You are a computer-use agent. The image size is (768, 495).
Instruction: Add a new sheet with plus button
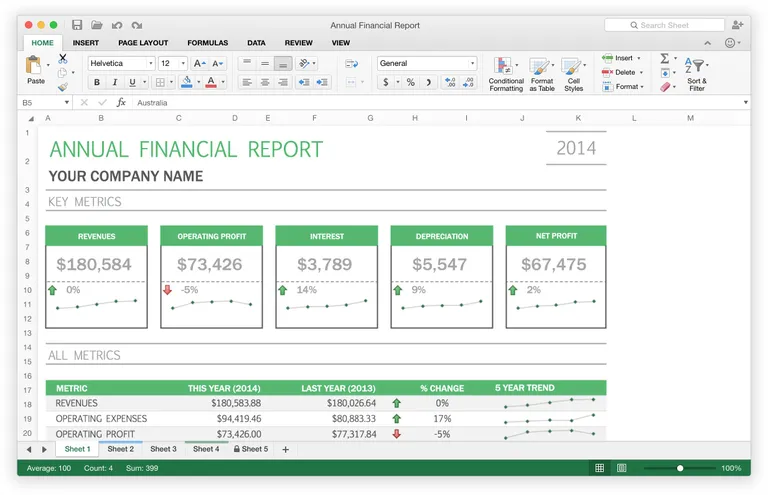coord(286,449)
